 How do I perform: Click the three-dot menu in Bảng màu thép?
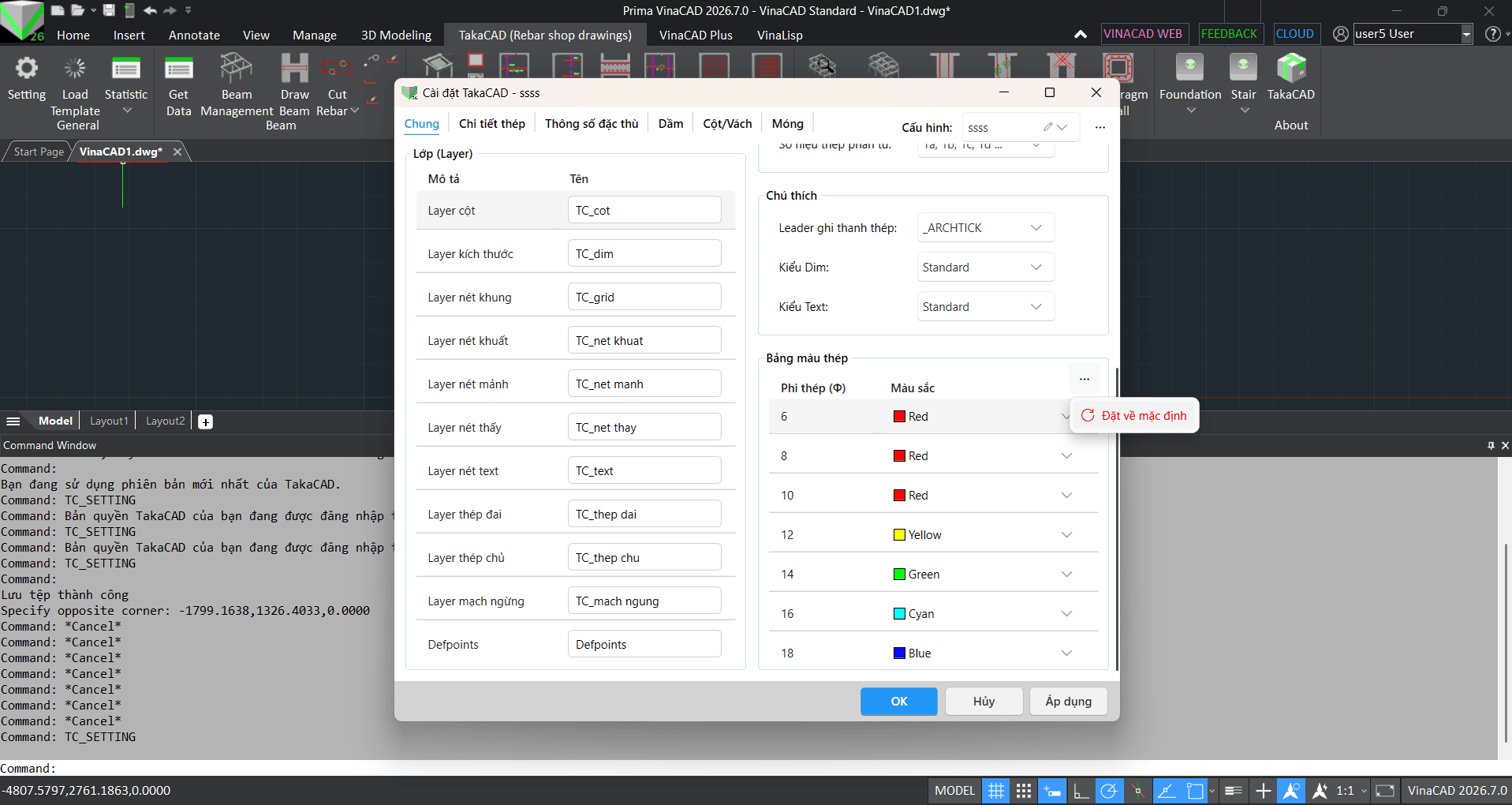point(1085,379)
